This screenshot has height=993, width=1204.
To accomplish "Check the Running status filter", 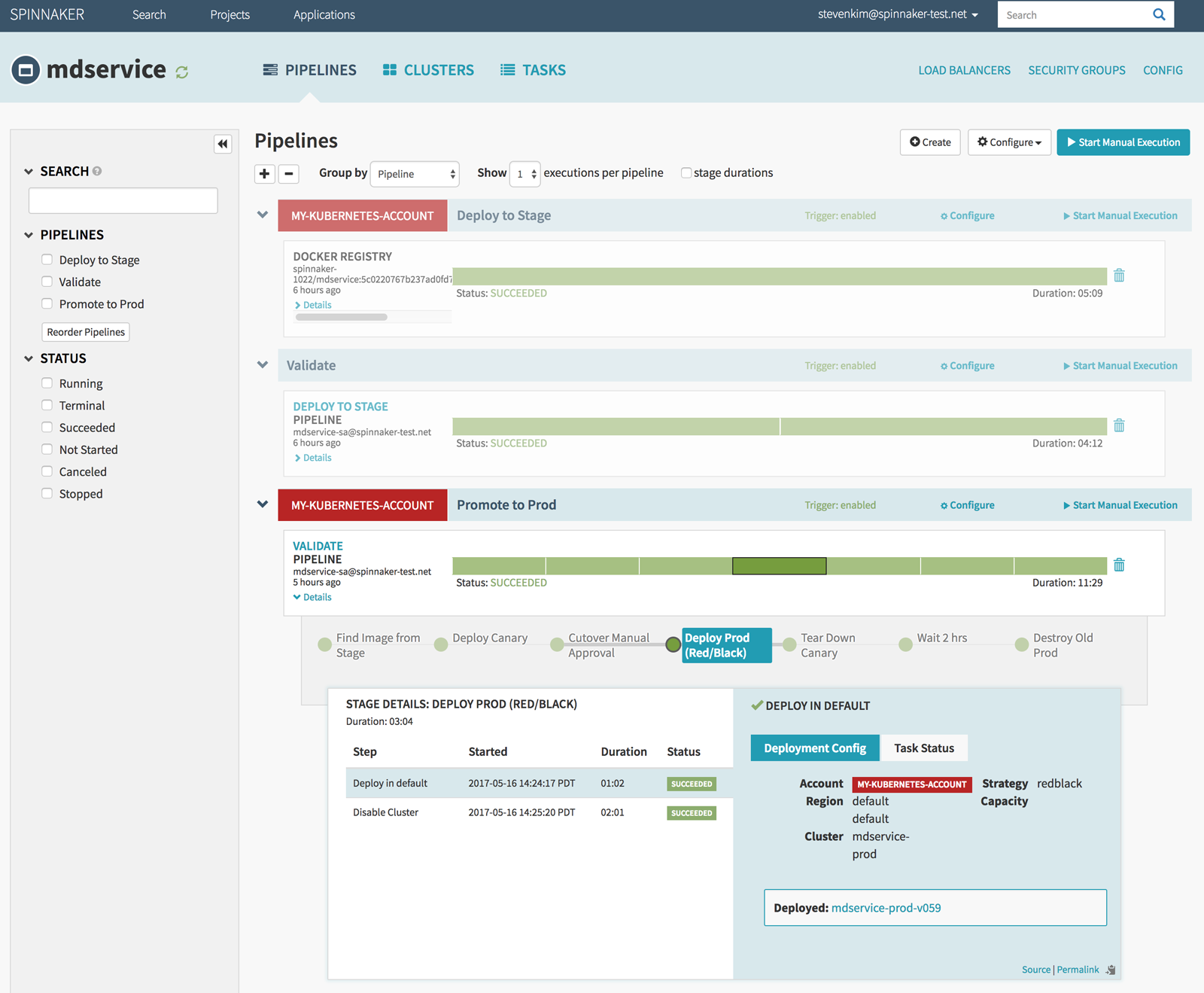I will [47, 383].
